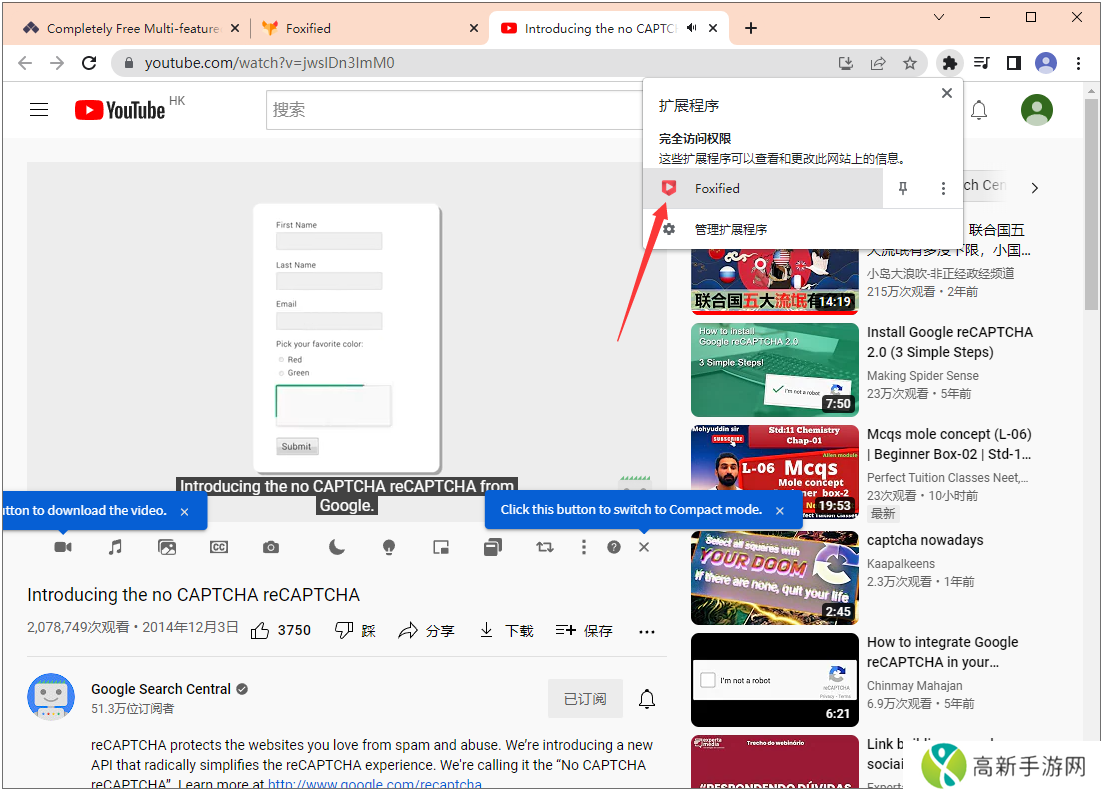Click the green color field in the form
Screen dimensions: 1103x791
tap(333, 404)
